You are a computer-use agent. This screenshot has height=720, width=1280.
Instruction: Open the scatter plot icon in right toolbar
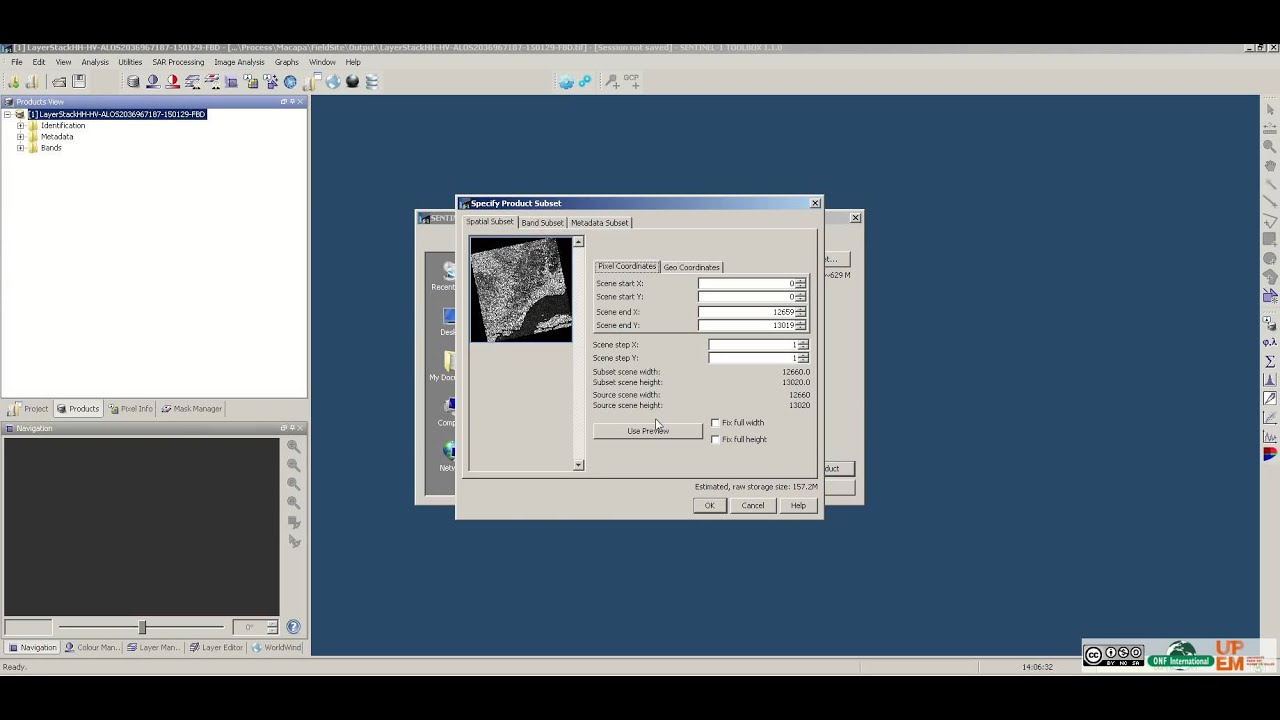click(x=1270, y=417)
